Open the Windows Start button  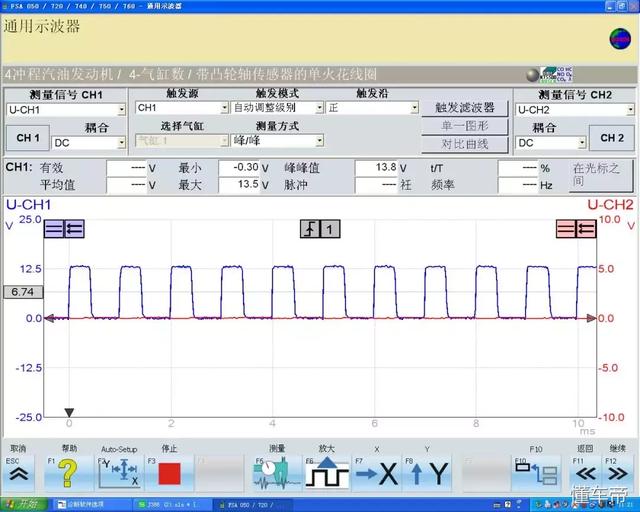(x=23, y=505)
